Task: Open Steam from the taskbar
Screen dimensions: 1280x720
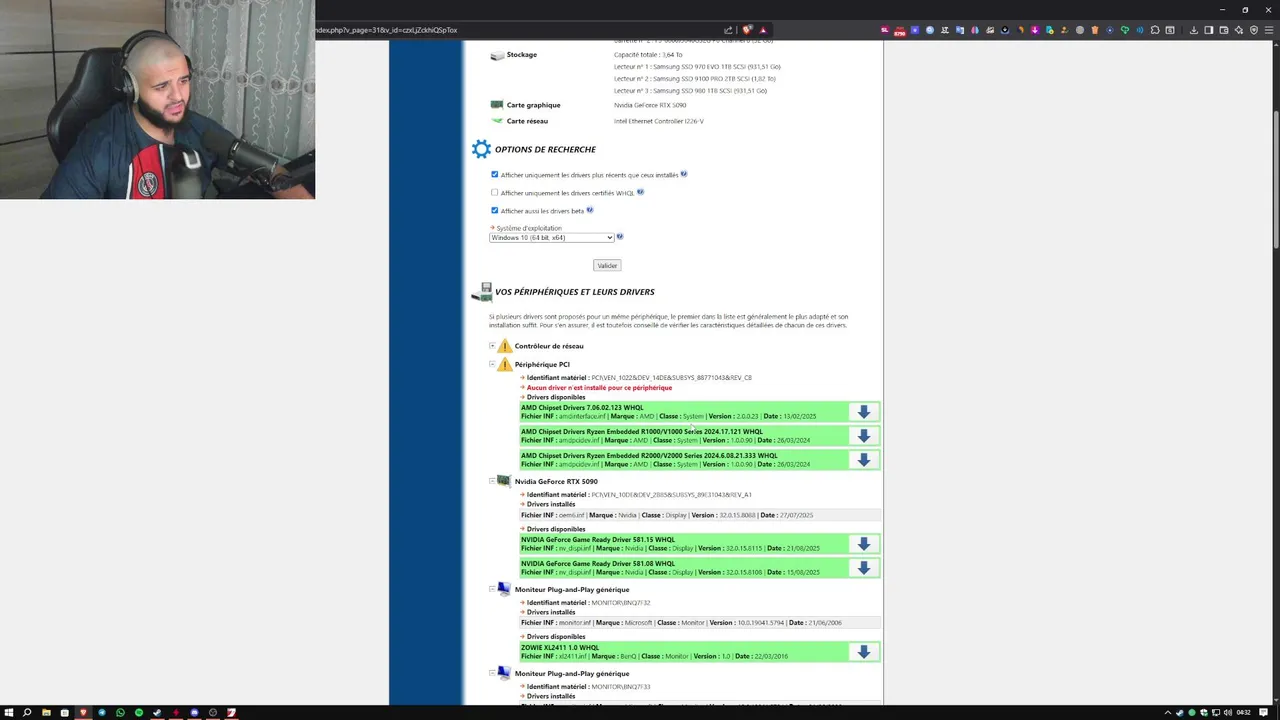Action: coord(157,713)
